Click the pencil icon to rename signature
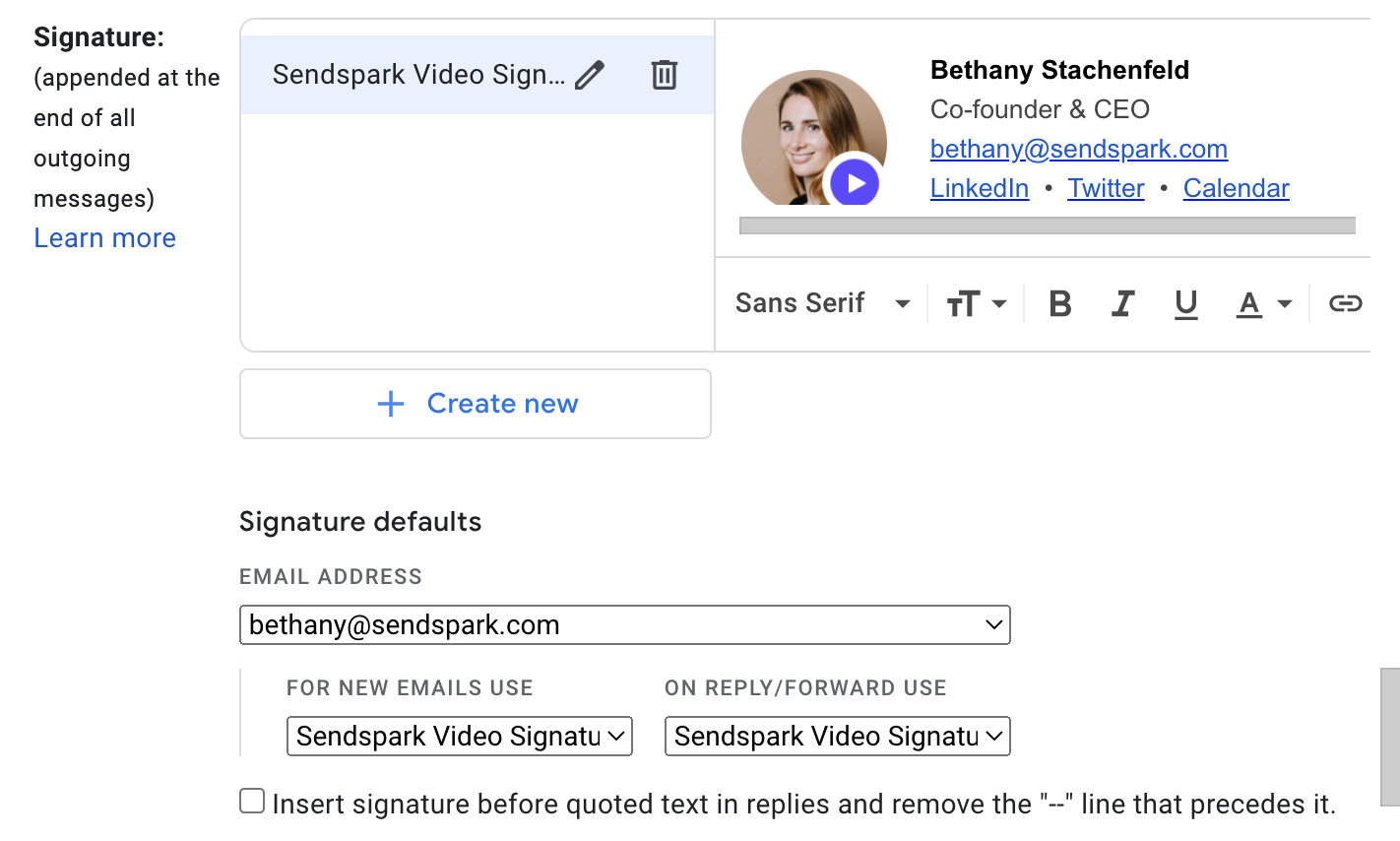Screen dimensions: 1400x841 point(589,75)
